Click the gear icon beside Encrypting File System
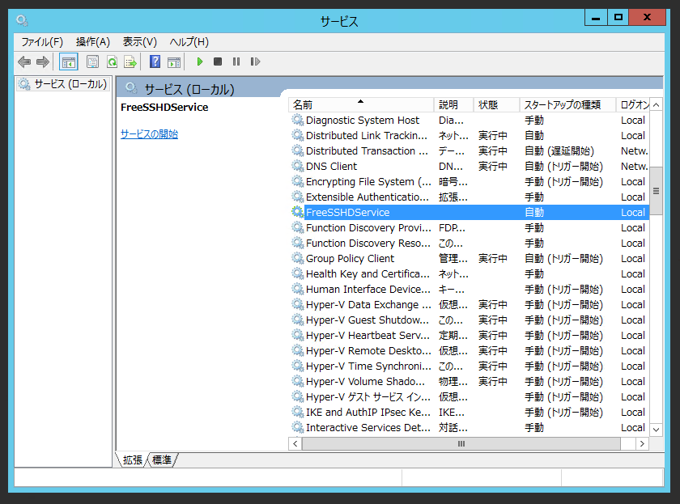Viewport: 680px width, 504px height. 297,181
